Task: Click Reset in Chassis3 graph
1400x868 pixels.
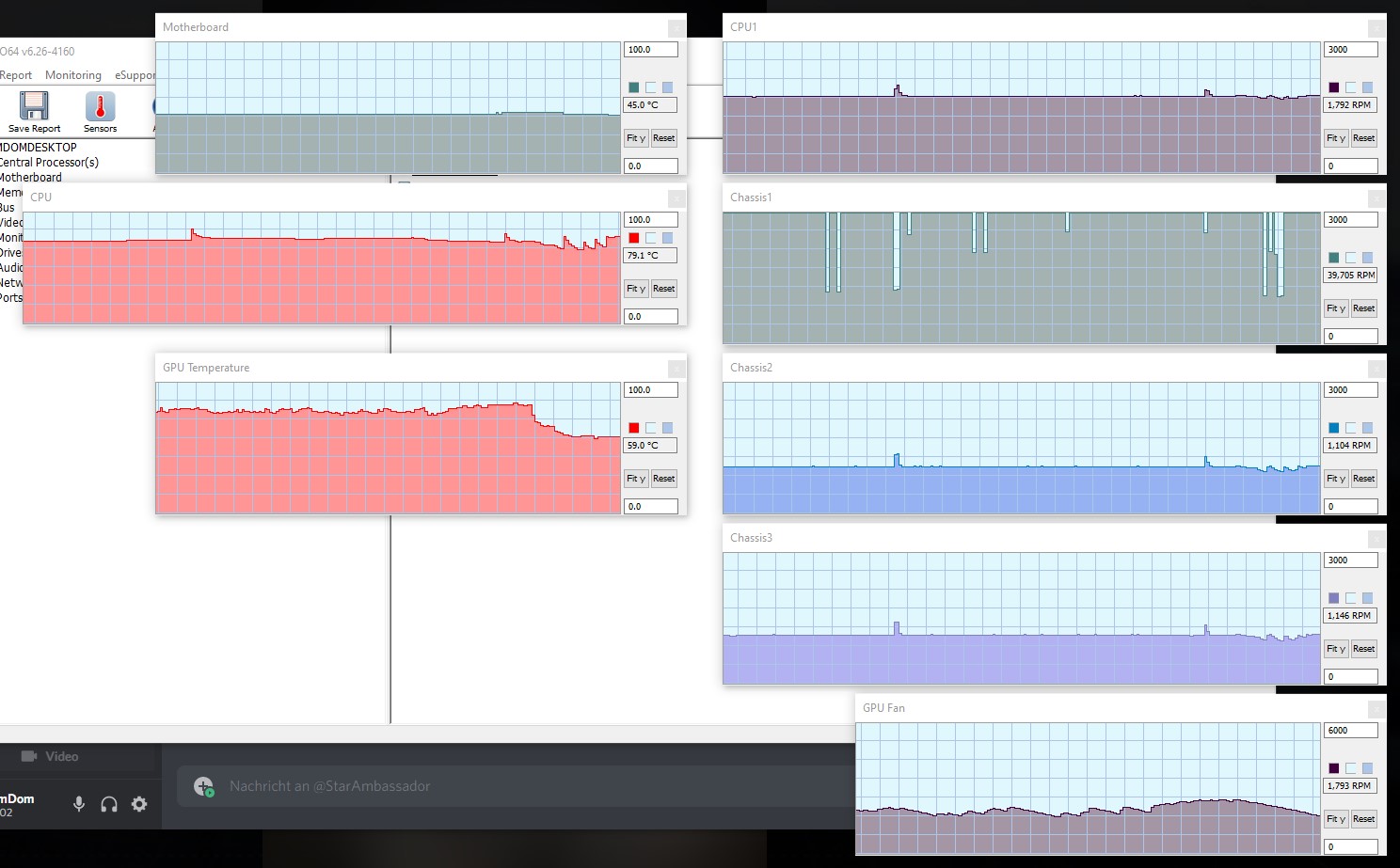Action: click(x=1363, y=649)
